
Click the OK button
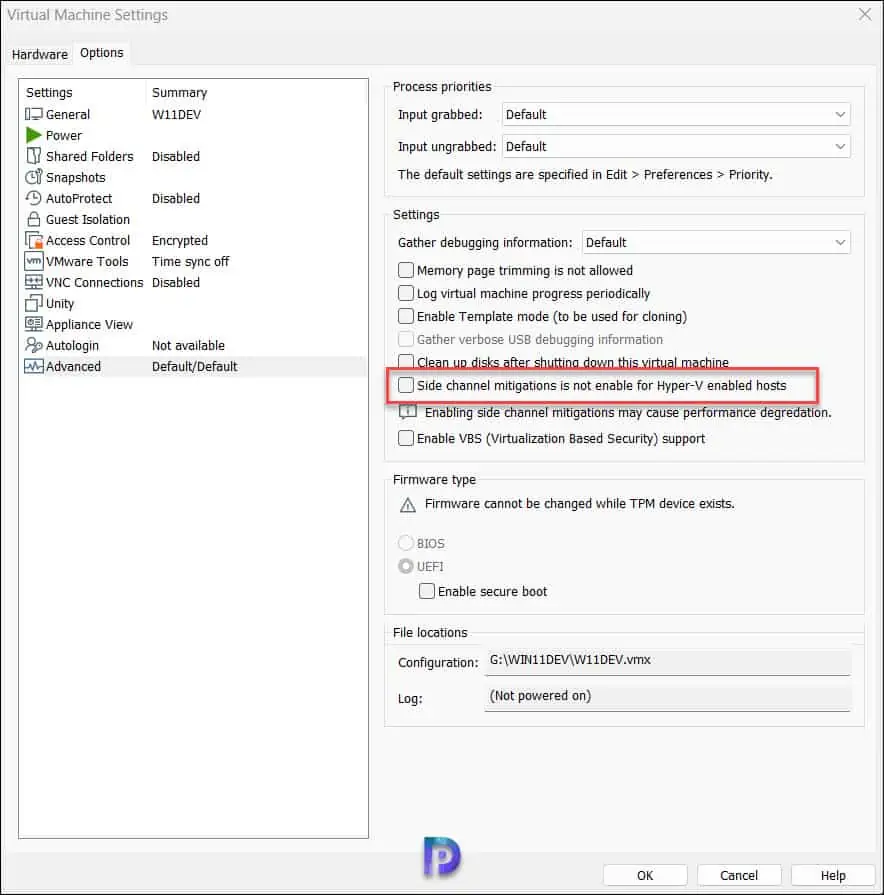click(x=645, y=876)
